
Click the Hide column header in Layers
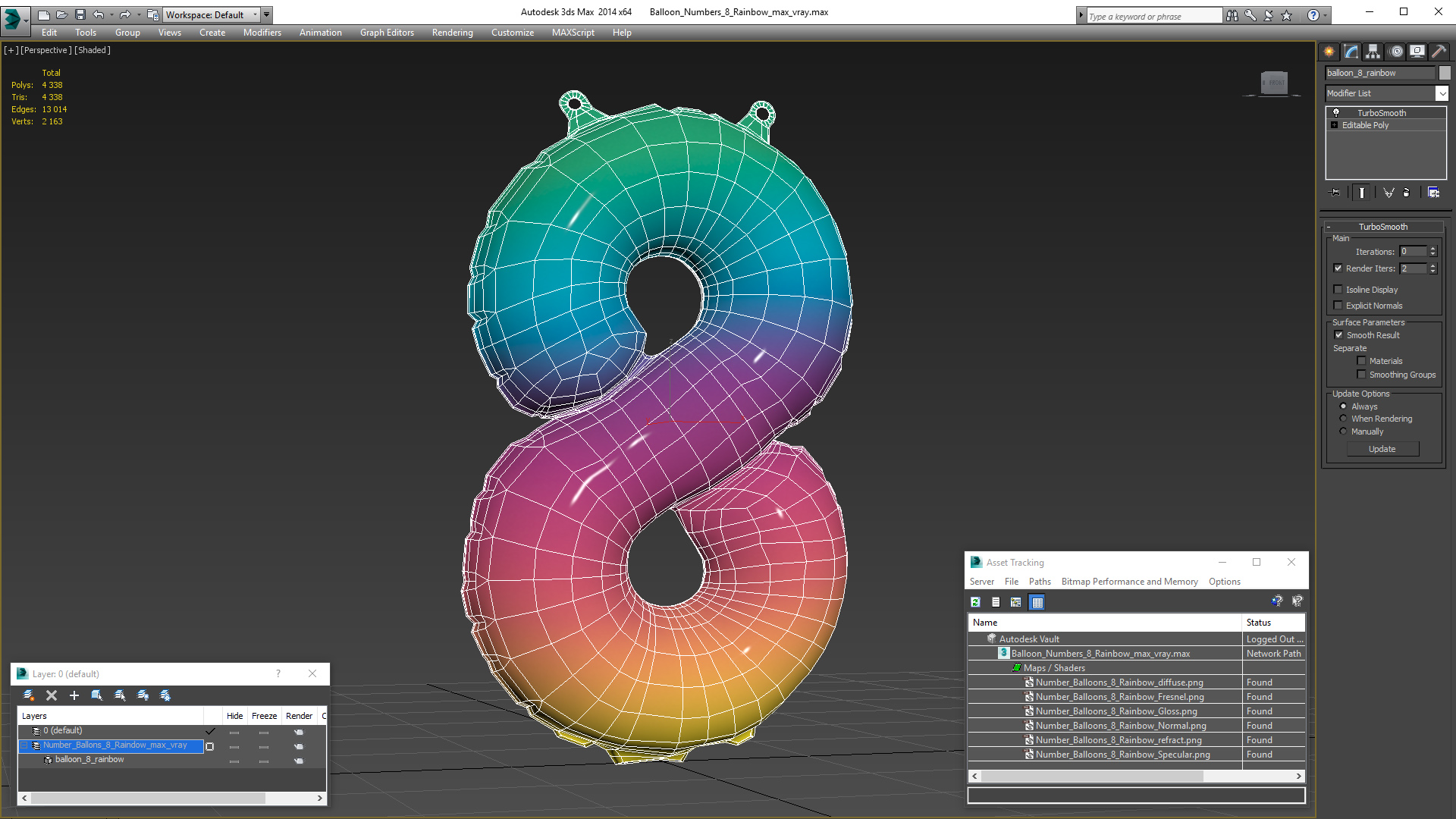click(x=235, y=716)
